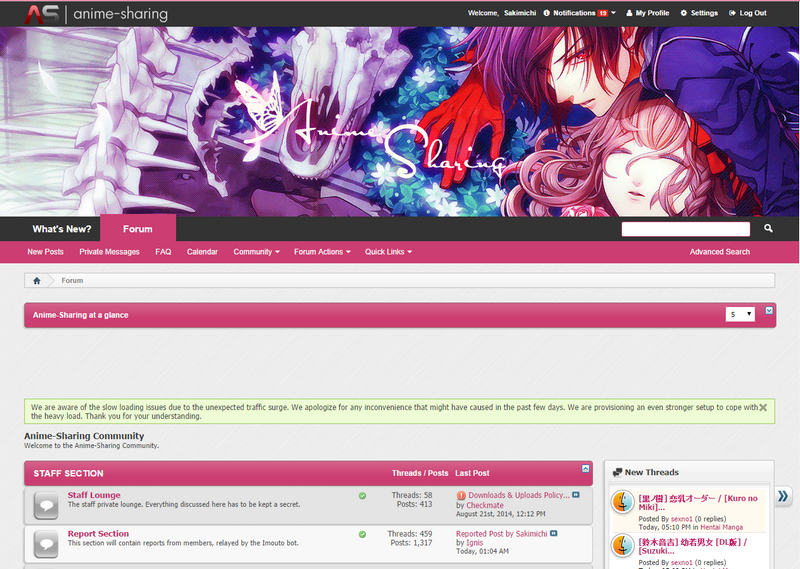Collapse sidebar with the double-arrow button
The height and width of the screenshot is (569, 800).
click(x=783, y=496)
